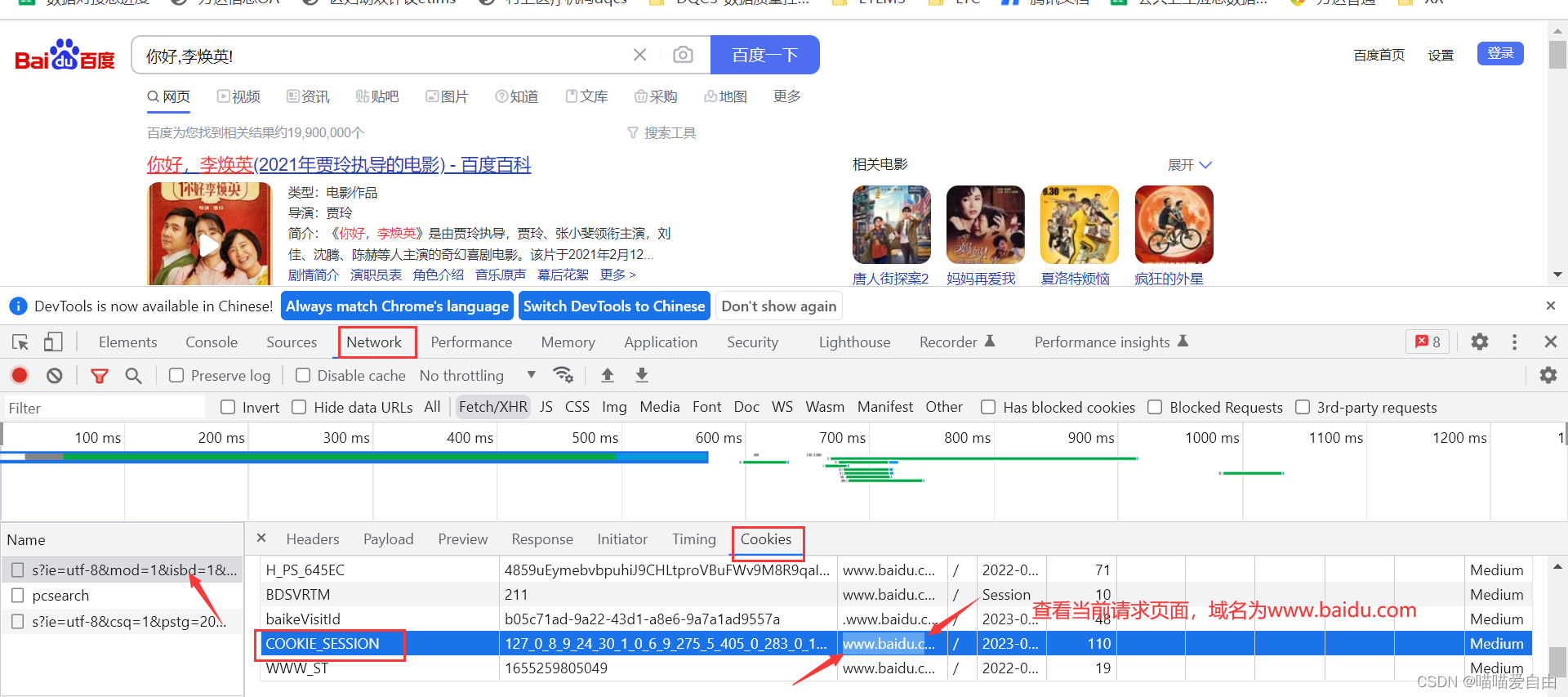The image size is (1568, 697).
Task: Close the DevTools panel
Action: [1550, 342]
